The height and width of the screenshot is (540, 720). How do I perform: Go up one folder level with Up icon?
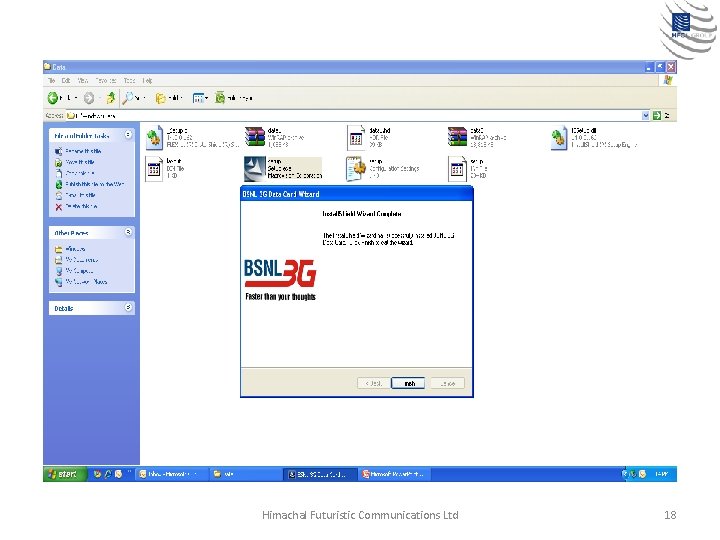tap(110, 98)
